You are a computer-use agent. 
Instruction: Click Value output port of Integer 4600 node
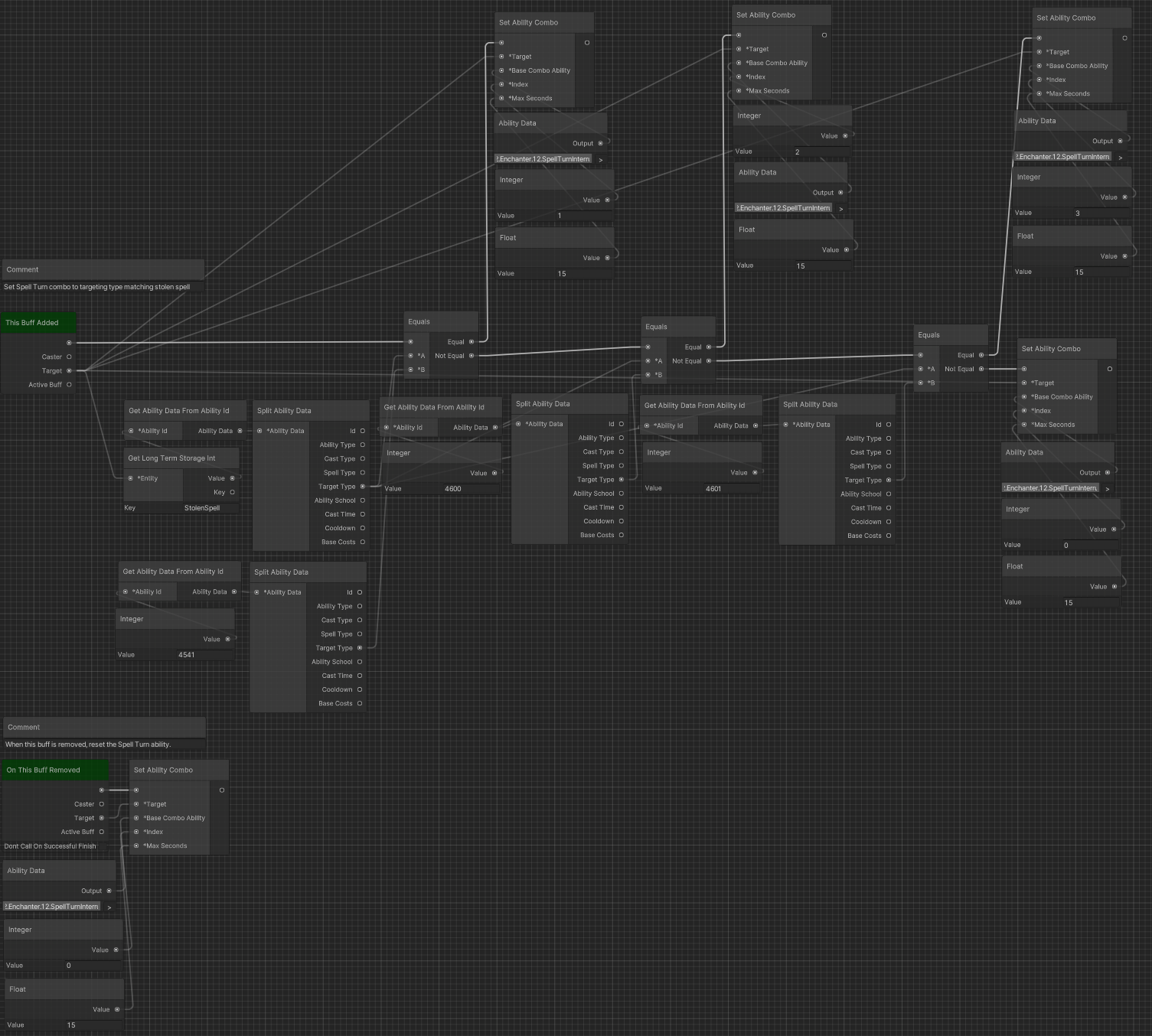pos(494,473)
